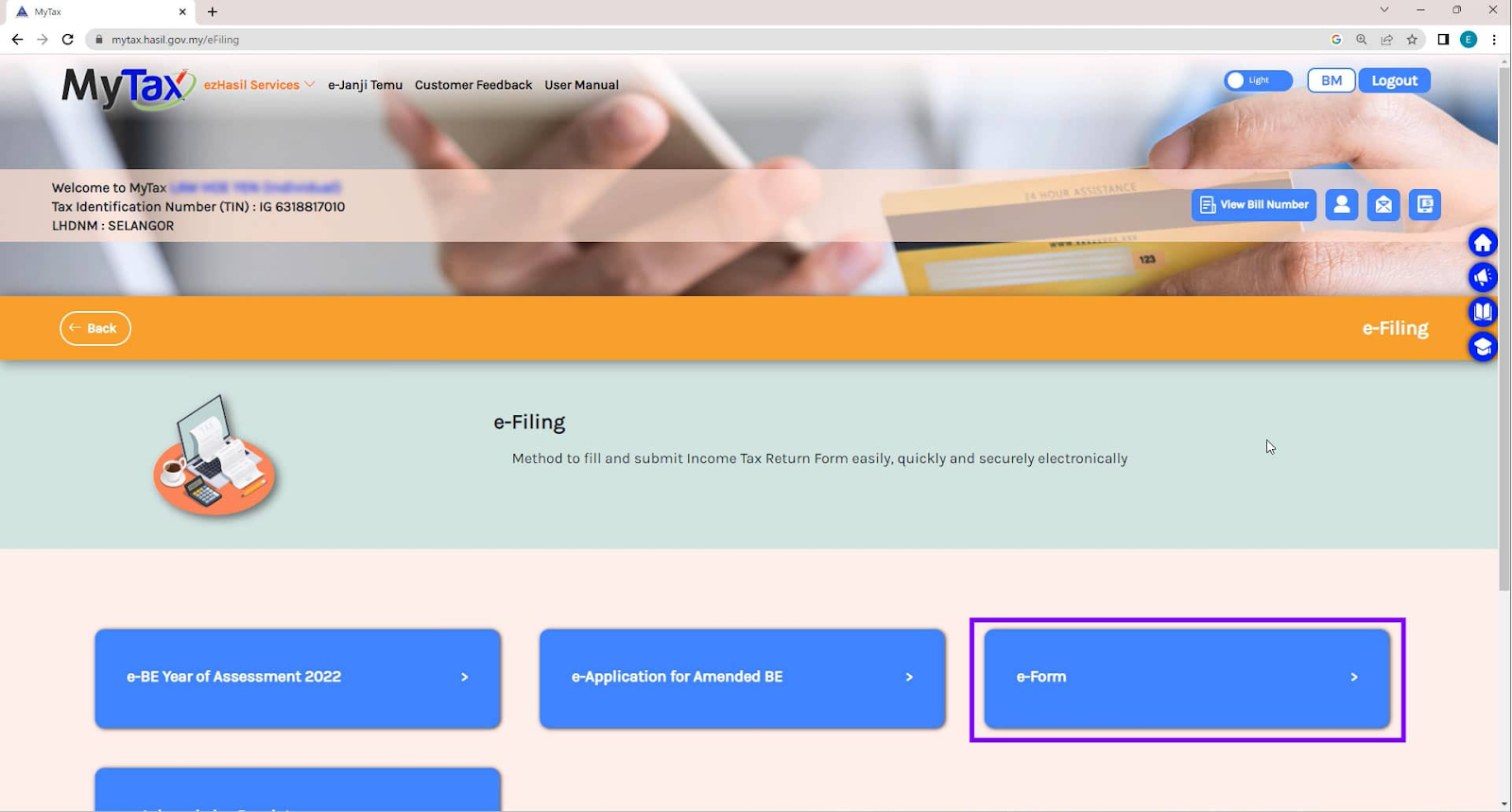The width and height of the screenshot is (1512, 812).
Task: Select the MyTax browser tab
Action: coord(99,12)
